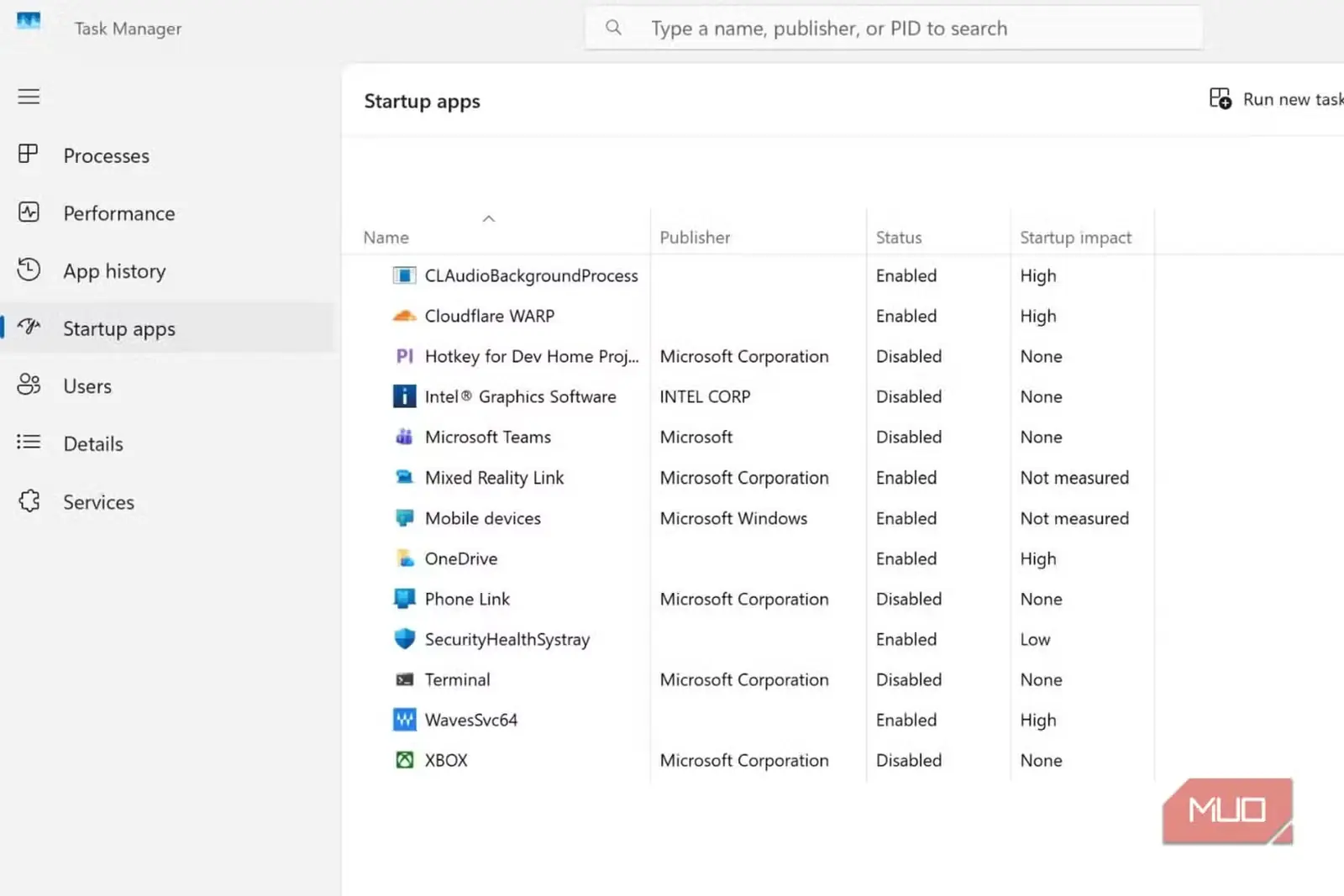
Task: Select the Mixed Reality Link entry
Action: point(494,477)
